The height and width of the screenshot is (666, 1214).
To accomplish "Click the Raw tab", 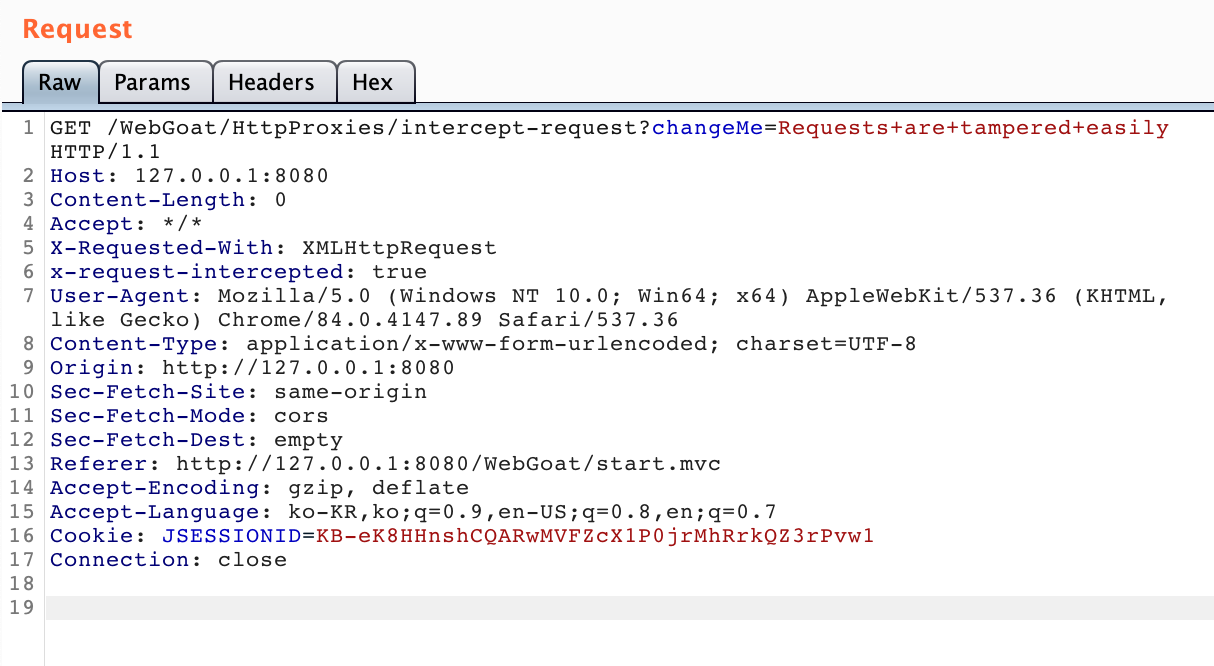I will pyautogui.click(x=59, y=83).
